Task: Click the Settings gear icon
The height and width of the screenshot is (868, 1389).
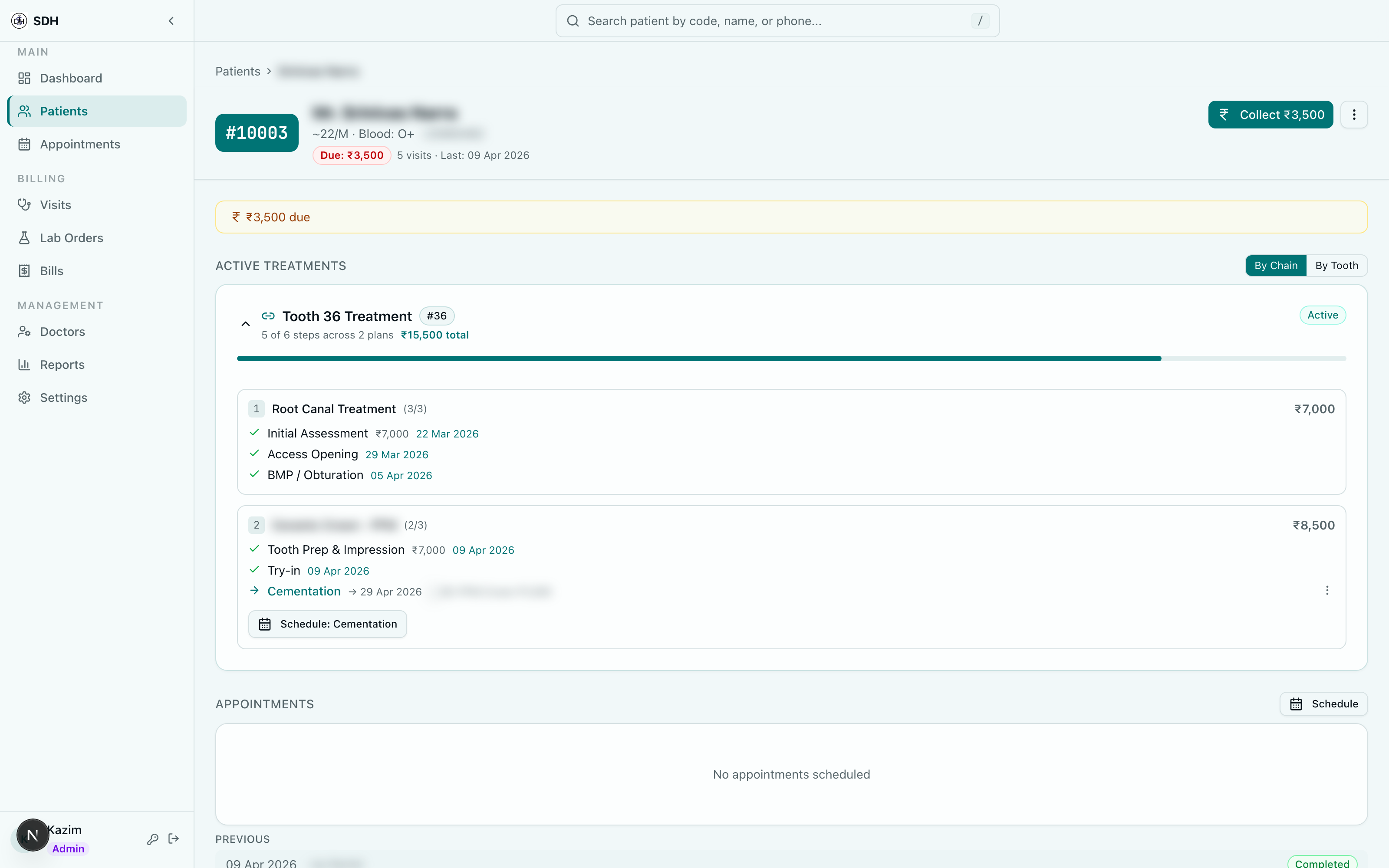Action: click(x=24, y=398)
